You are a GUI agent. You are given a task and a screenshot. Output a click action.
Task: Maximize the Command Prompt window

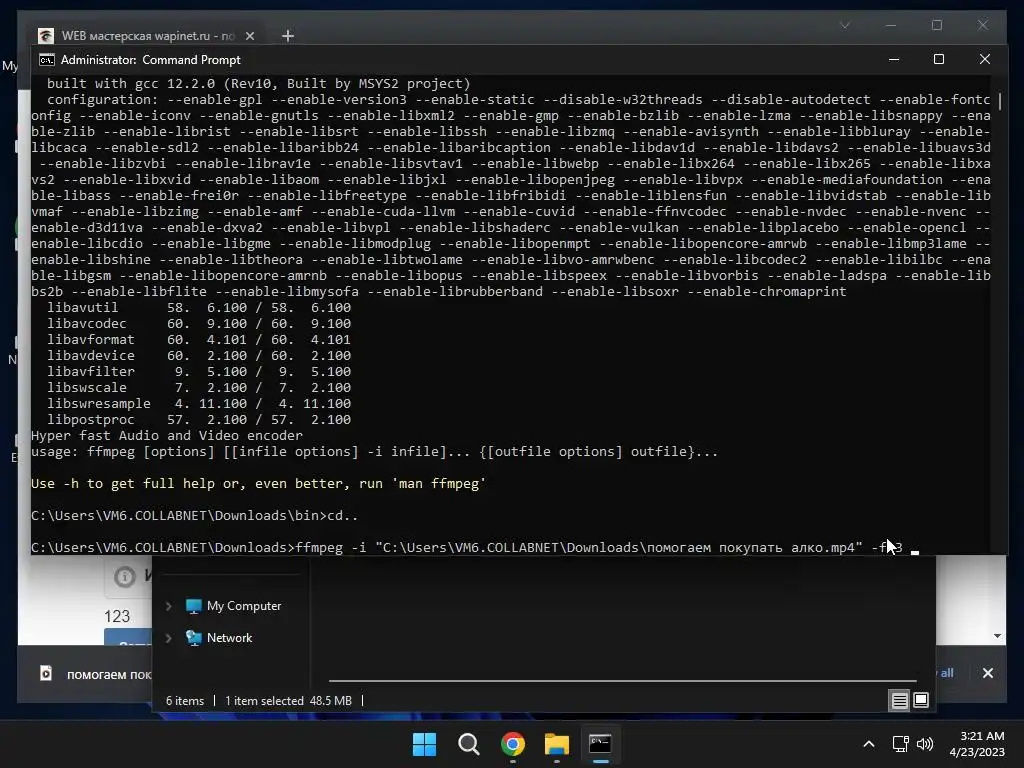[x=938, y=59]
